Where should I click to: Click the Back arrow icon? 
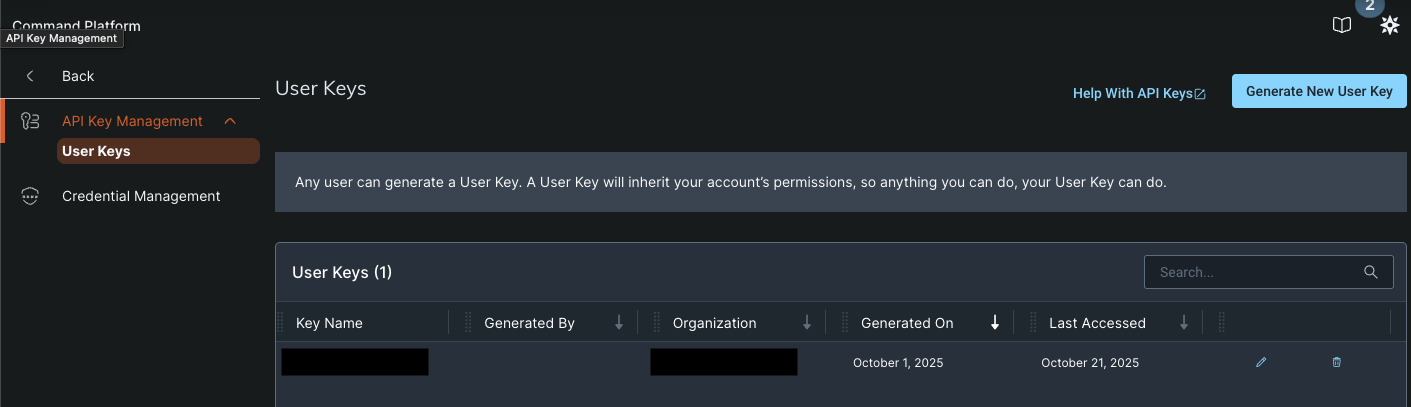click(30, 76)
